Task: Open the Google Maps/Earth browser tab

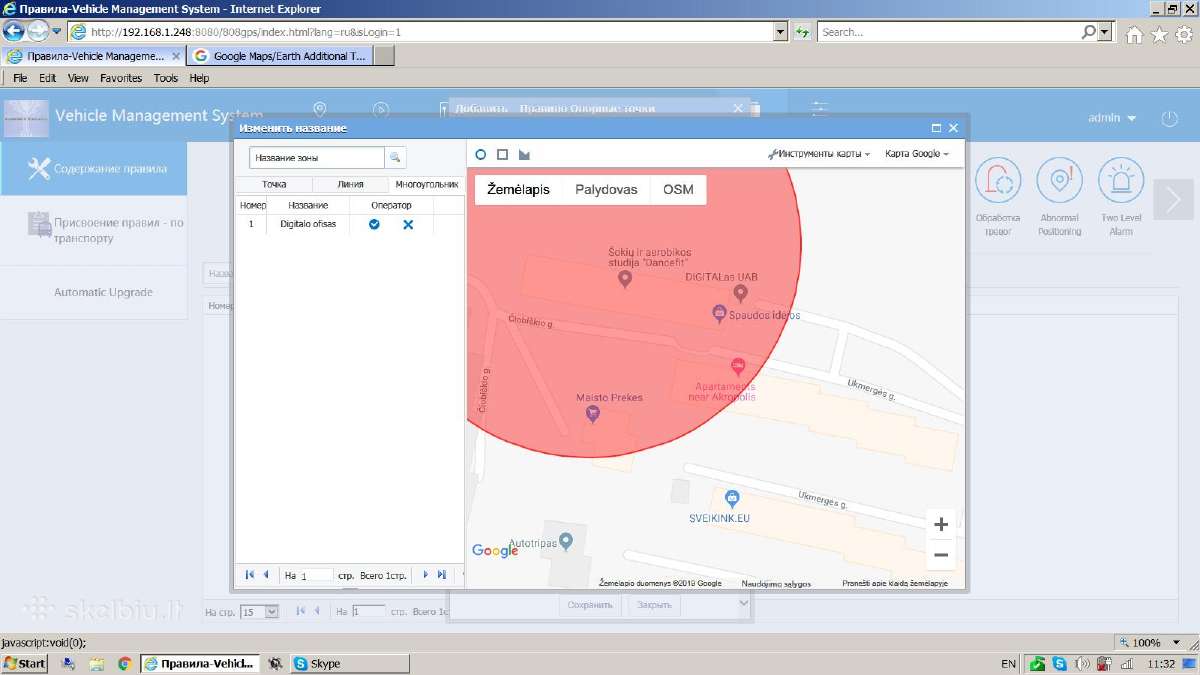Action: click(281, 57)
